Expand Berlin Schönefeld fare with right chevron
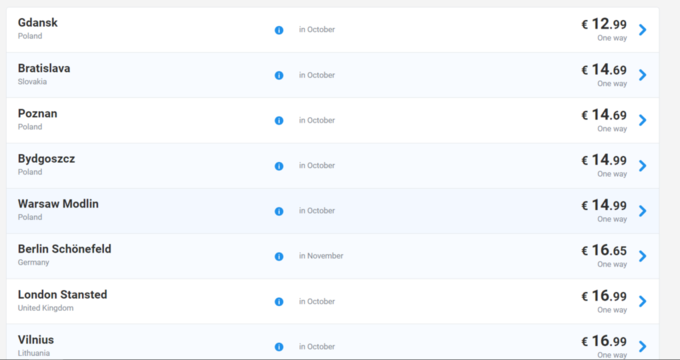This screenshot has width=680, height=360. coord(643,256)
